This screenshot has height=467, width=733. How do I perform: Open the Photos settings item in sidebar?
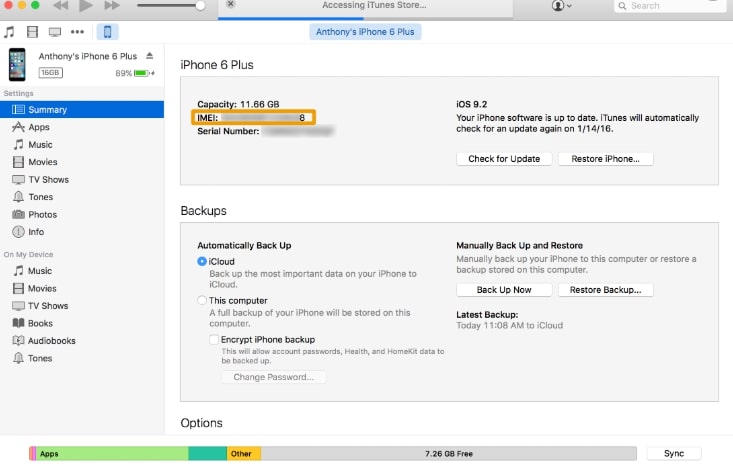pos(42,215)
